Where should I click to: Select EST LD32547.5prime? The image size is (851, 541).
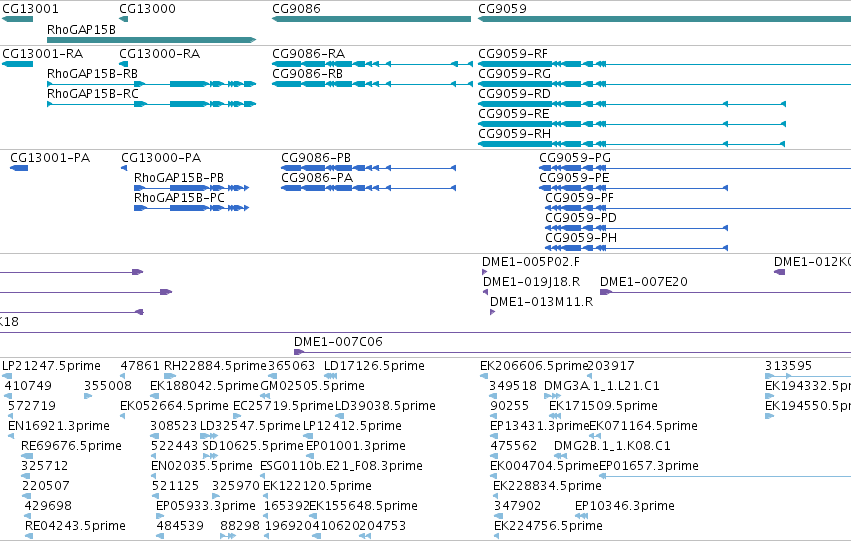[x=250, y=426]
